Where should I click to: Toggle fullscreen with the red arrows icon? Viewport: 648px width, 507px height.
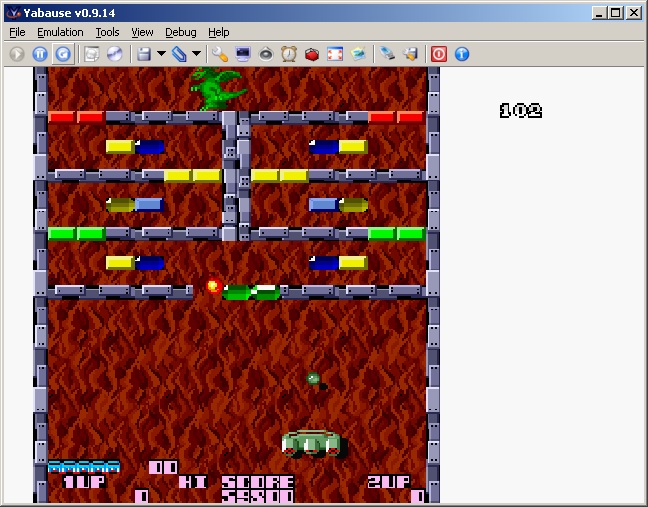(x=335, y=54)
